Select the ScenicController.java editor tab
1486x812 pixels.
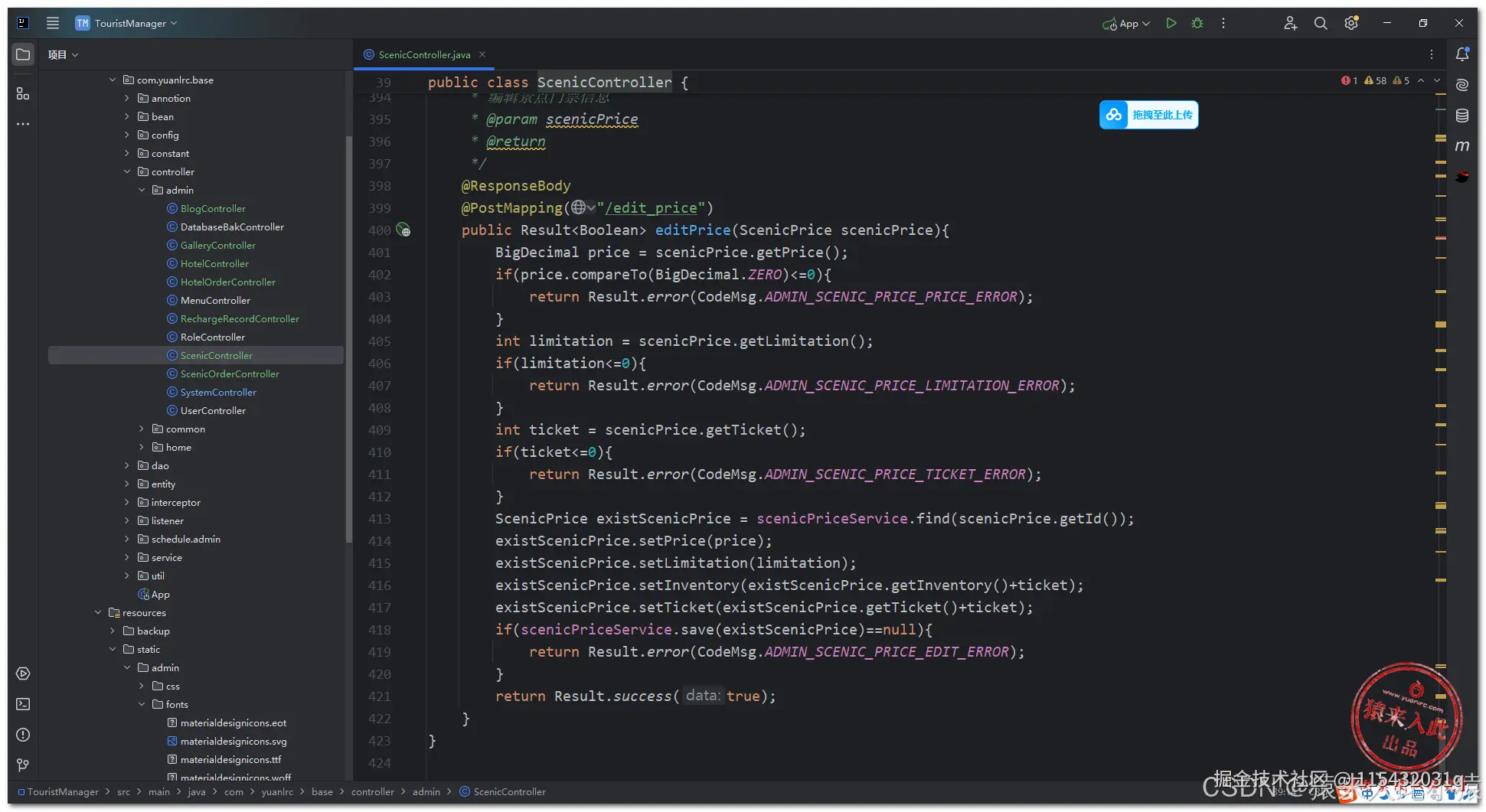point(424,54)
